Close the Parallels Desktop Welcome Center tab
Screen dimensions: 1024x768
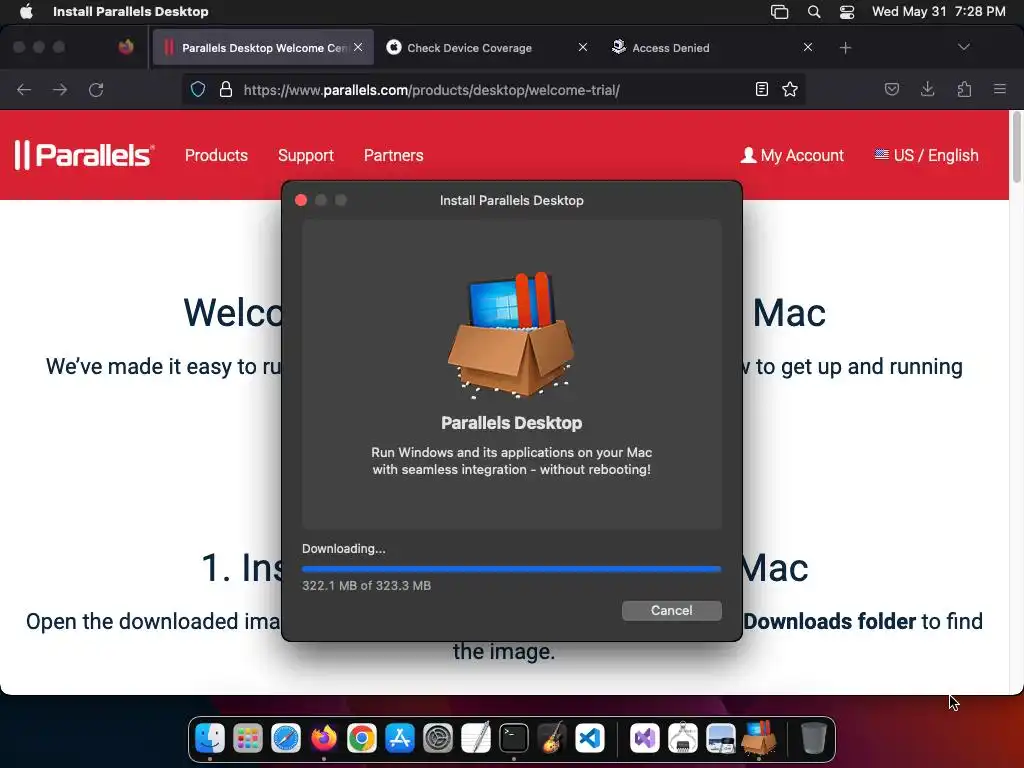click(358, 47)
